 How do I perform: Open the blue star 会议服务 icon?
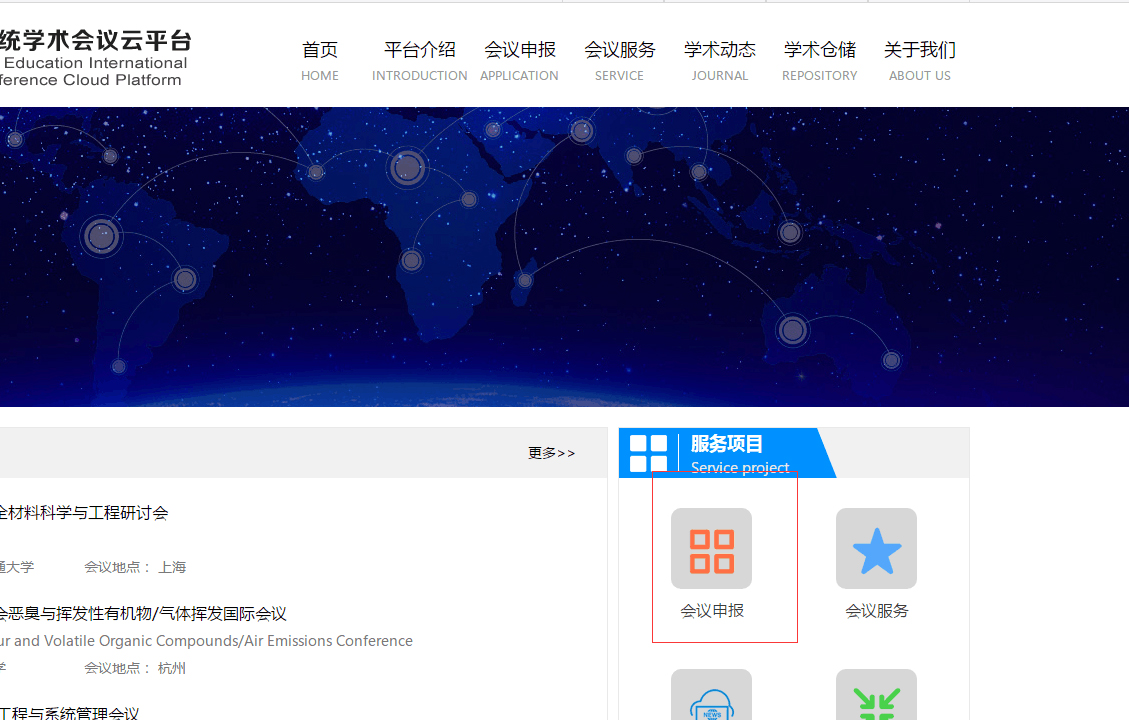click(876, 549)
